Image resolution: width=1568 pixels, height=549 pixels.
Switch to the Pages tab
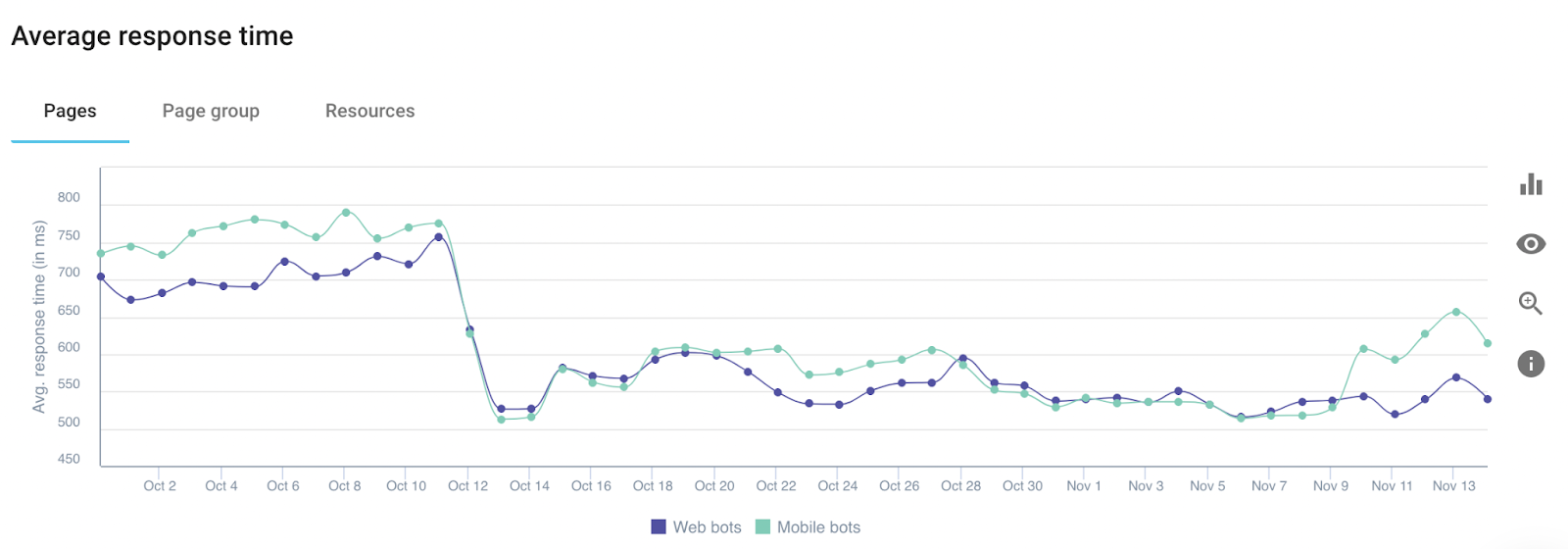tap(71, 111)
